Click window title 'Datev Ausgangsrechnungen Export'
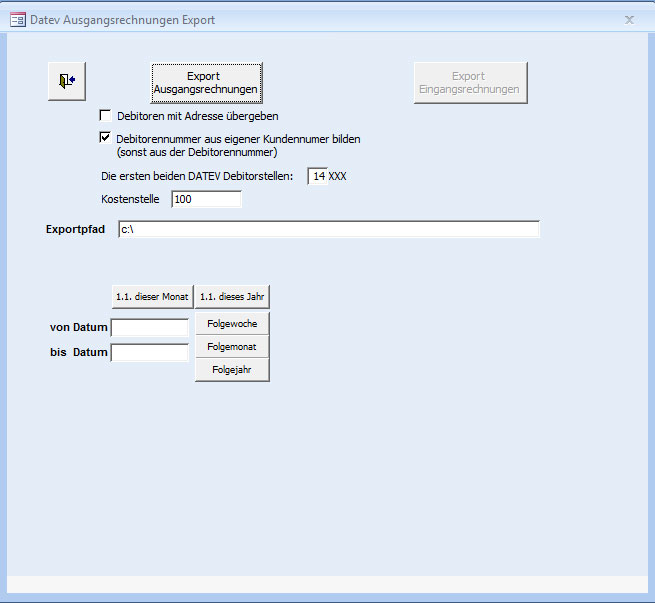655x603 pixels. 122,20
